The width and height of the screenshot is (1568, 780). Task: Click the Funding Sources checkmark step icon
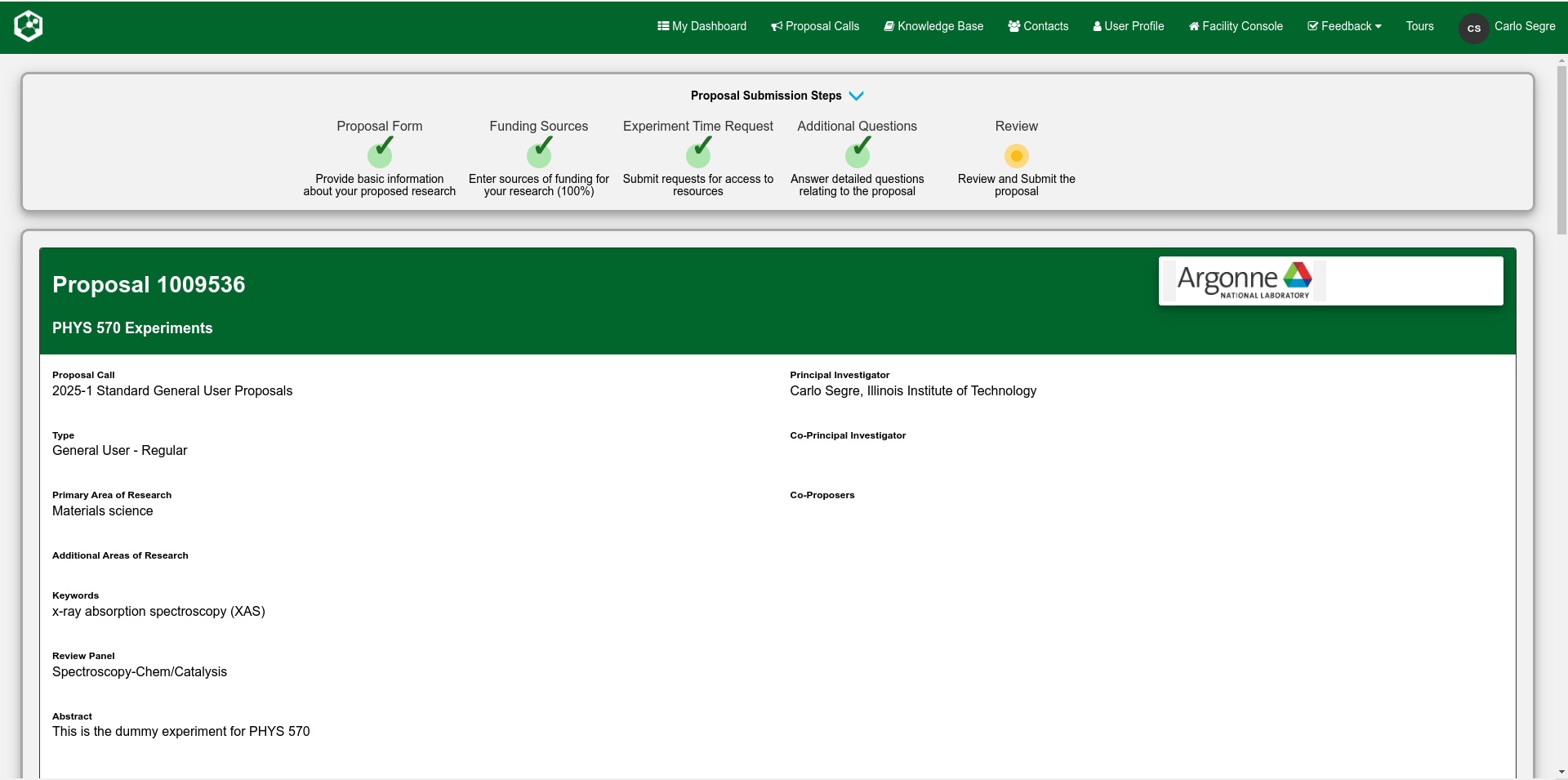click(x=539, y=154)
